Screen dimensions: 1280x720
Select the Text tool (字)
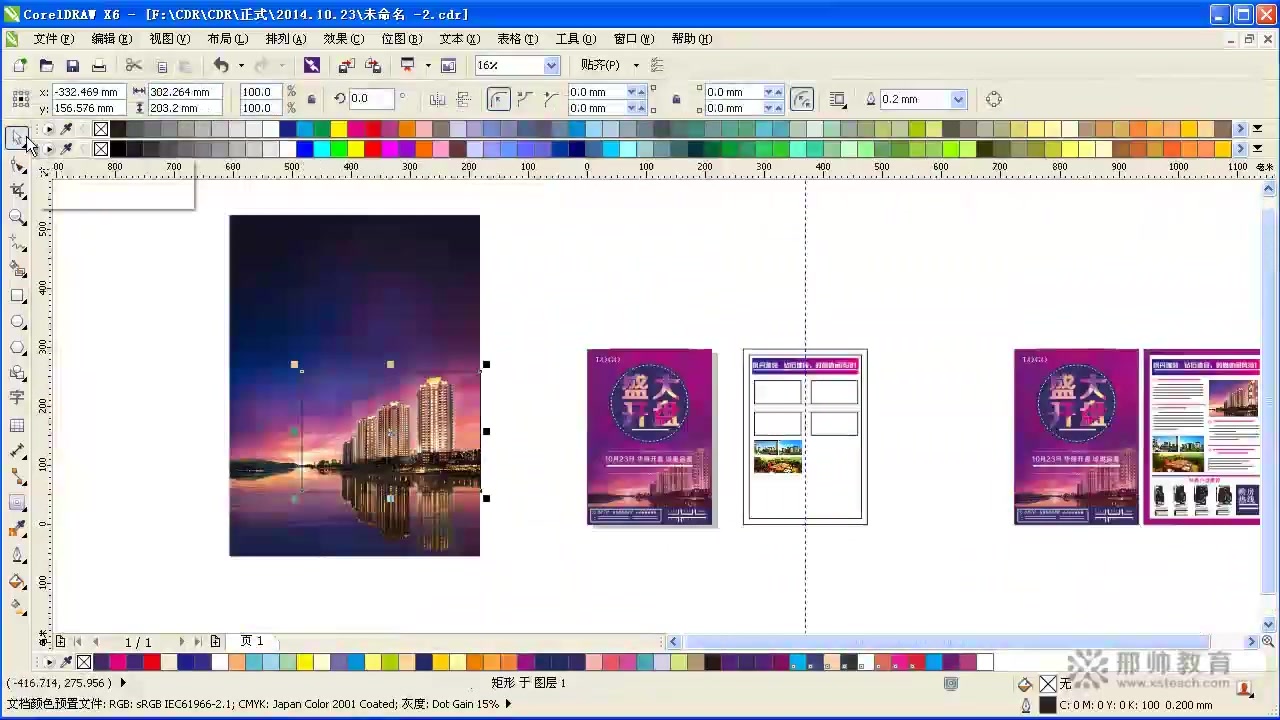pos(17,399)
